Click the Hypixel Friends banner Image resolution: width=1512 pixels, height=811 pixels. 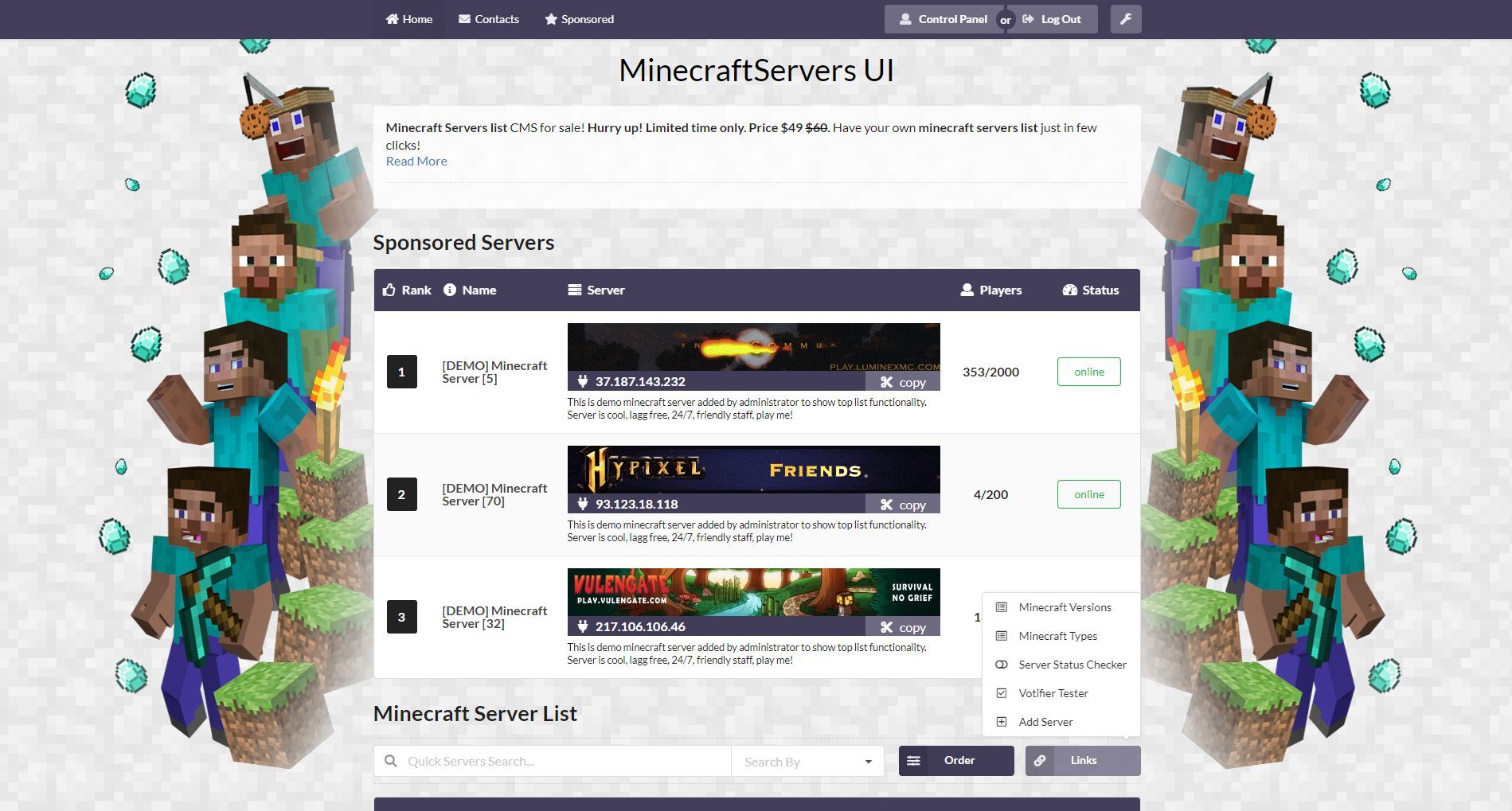tap(753, 470)
